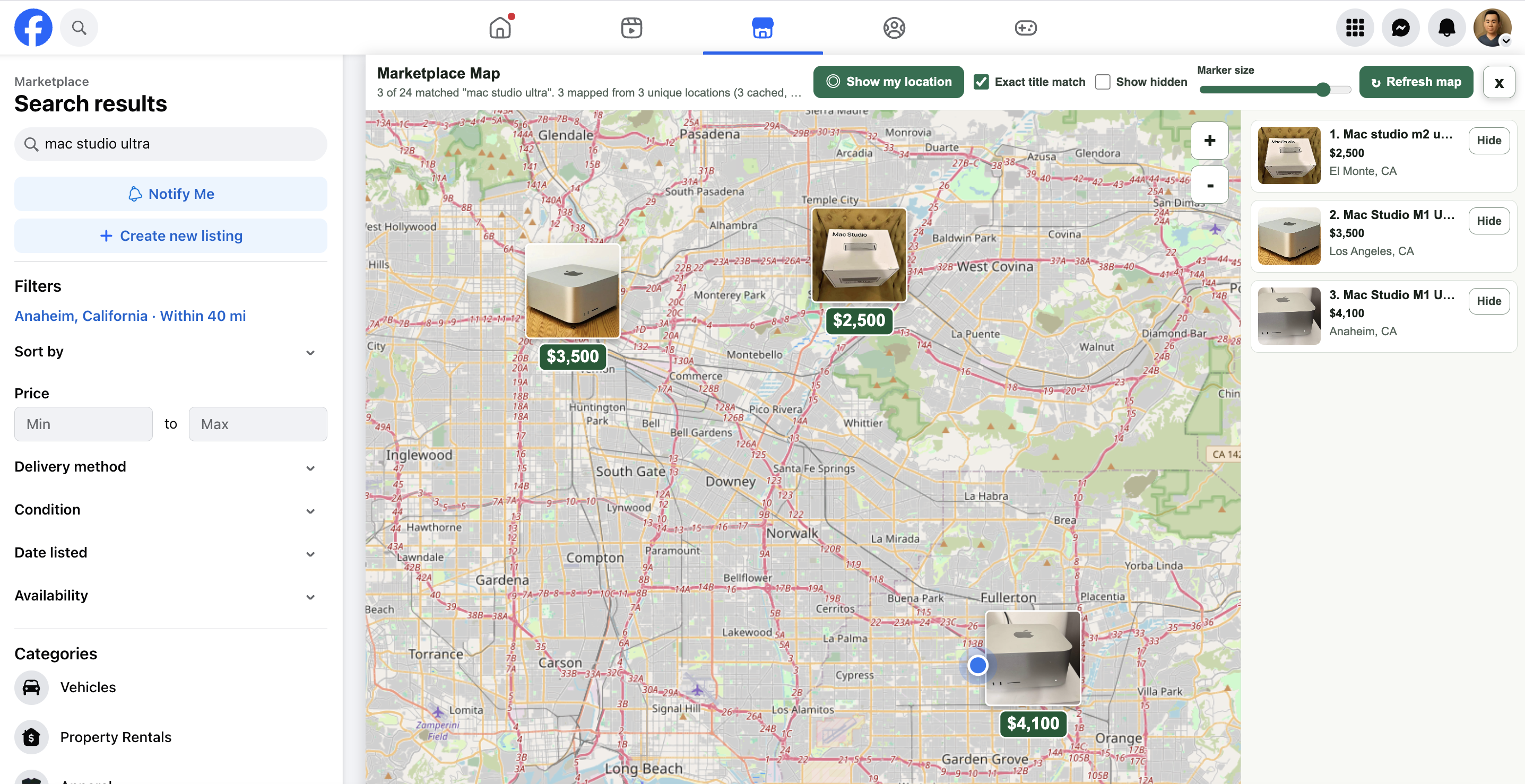Open listing 3 thumbnail, Anaheim
Screen dimensions: 1525x784
[1289, 316]
